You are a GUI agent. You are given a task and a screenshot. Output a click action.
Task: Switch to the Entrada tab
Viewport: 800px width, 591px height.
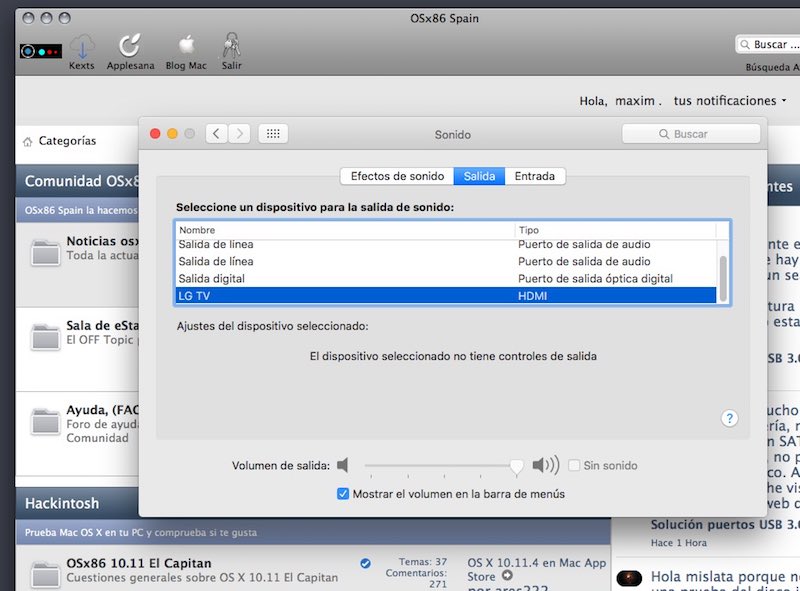pos(535,176)
